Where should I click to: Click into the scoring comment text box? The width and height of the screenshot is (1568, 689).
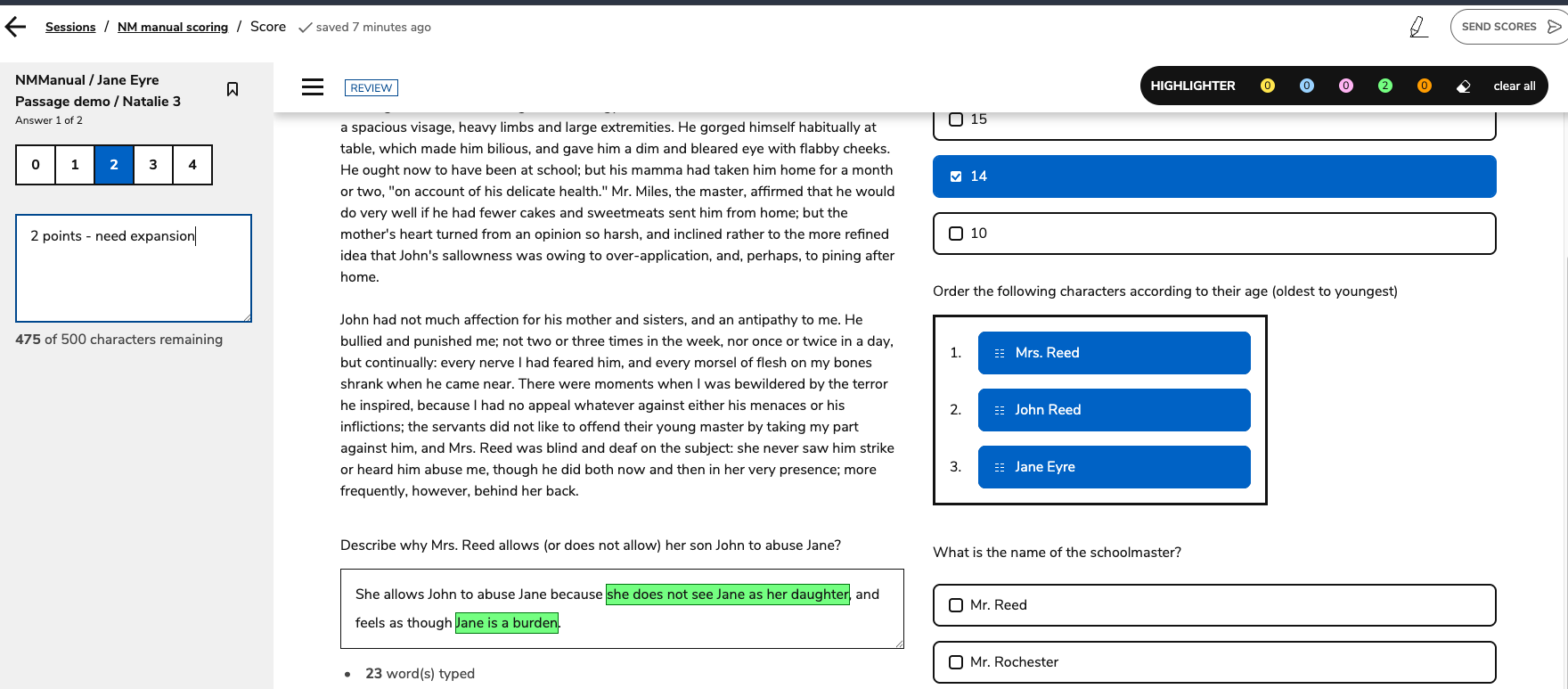click(134, 268)
